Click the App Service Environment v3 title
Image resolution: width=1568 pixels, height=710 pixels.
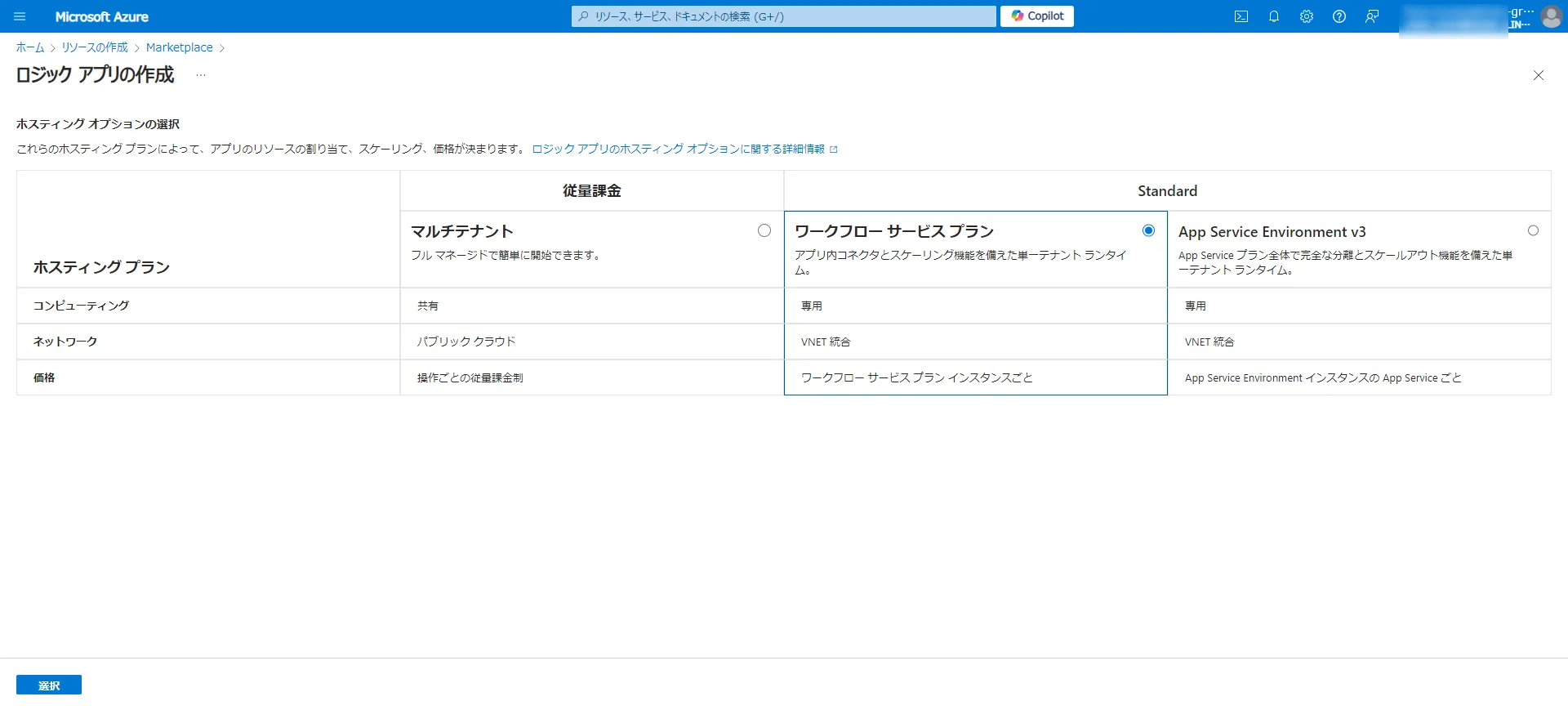1272,232
